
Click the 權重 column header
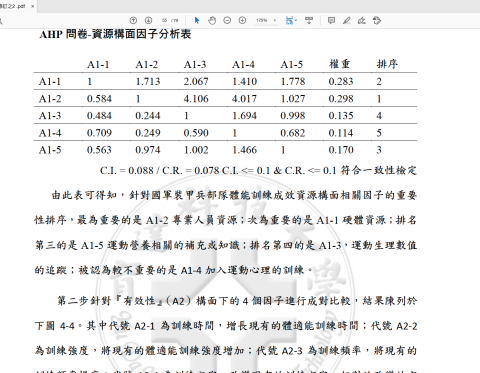(340, 64)
